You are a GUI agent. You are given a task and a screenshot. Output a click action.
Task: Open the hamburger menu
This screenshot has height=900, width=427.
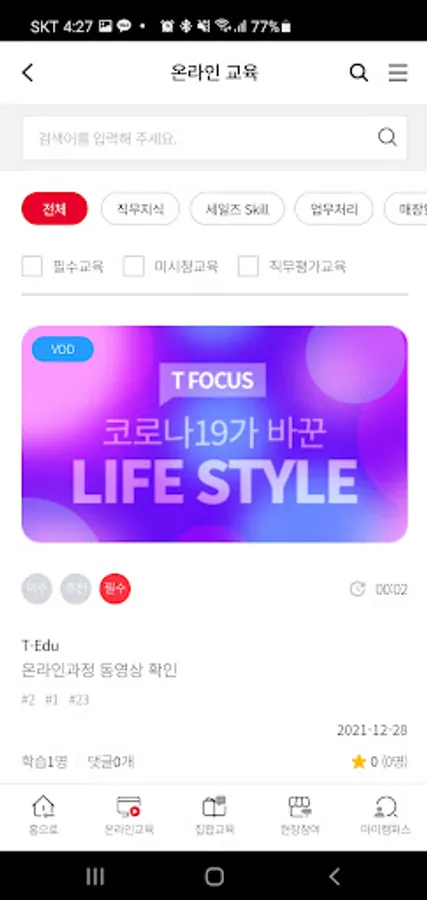click(398, 73)
